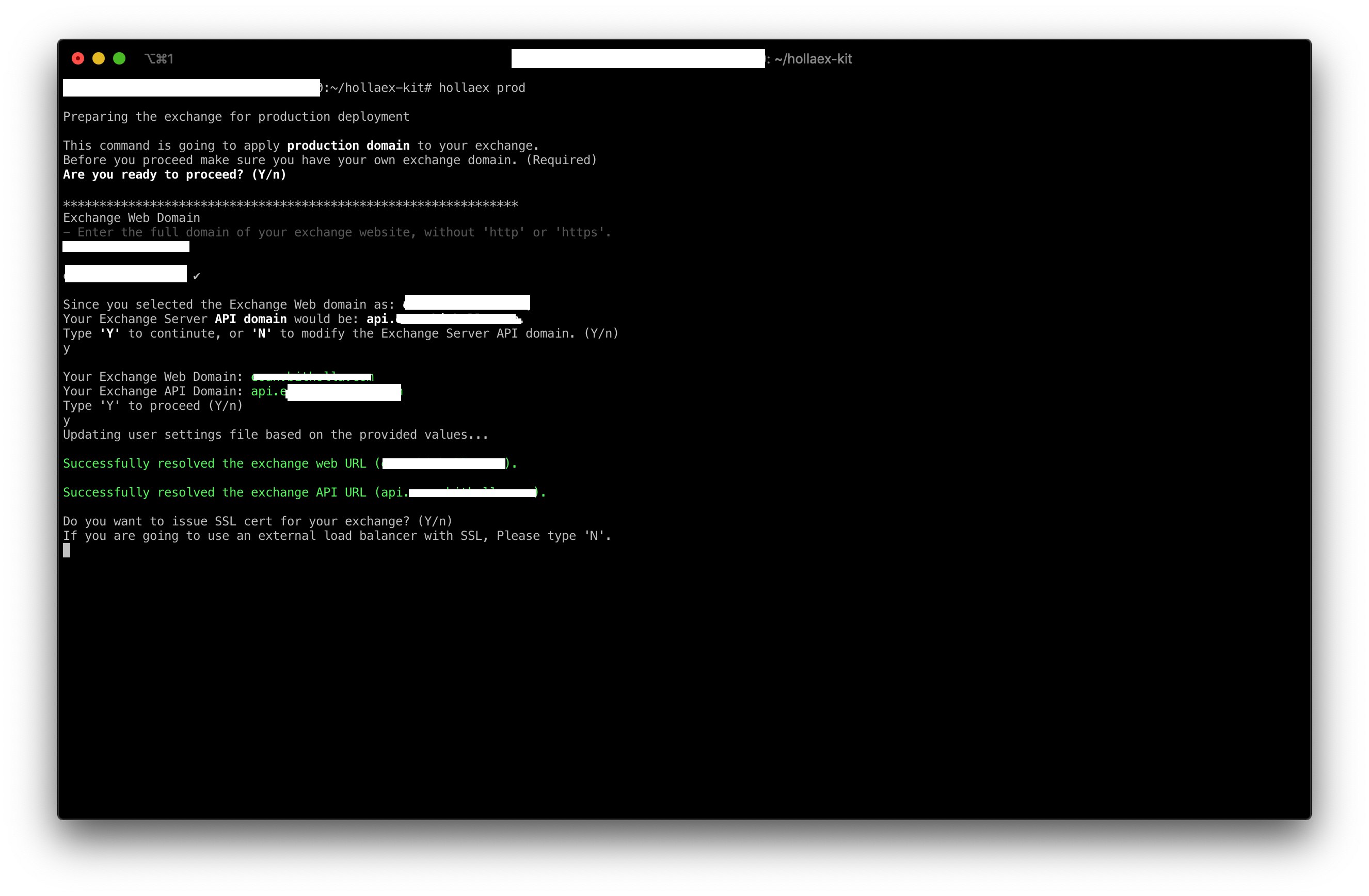Viewport: 1369px width, 896px height.
Task: Click 'Type 'Y' to continute' prompt line
Action: 341,333
